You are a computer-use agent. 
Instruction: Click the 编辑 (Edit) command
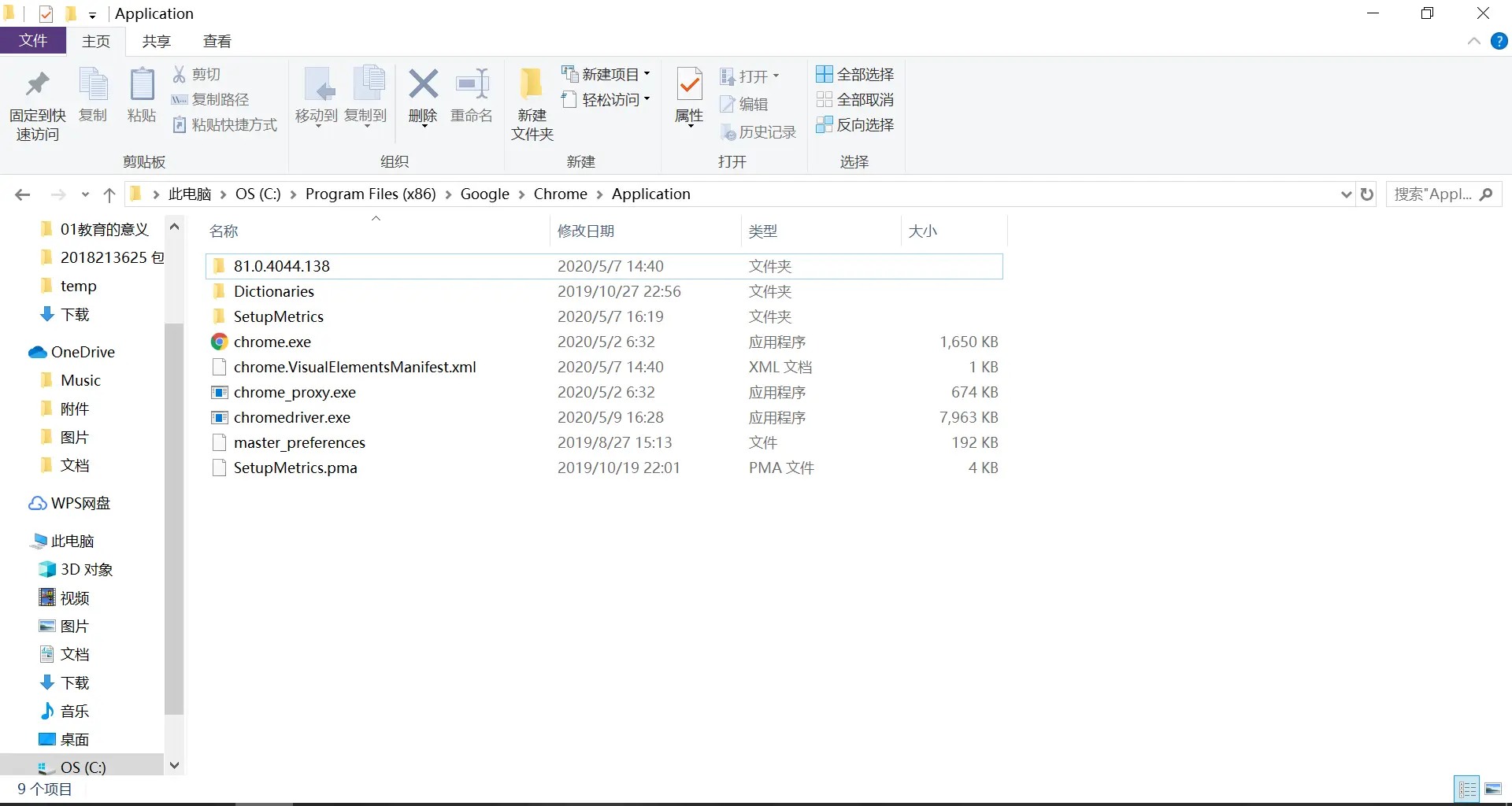744,104
